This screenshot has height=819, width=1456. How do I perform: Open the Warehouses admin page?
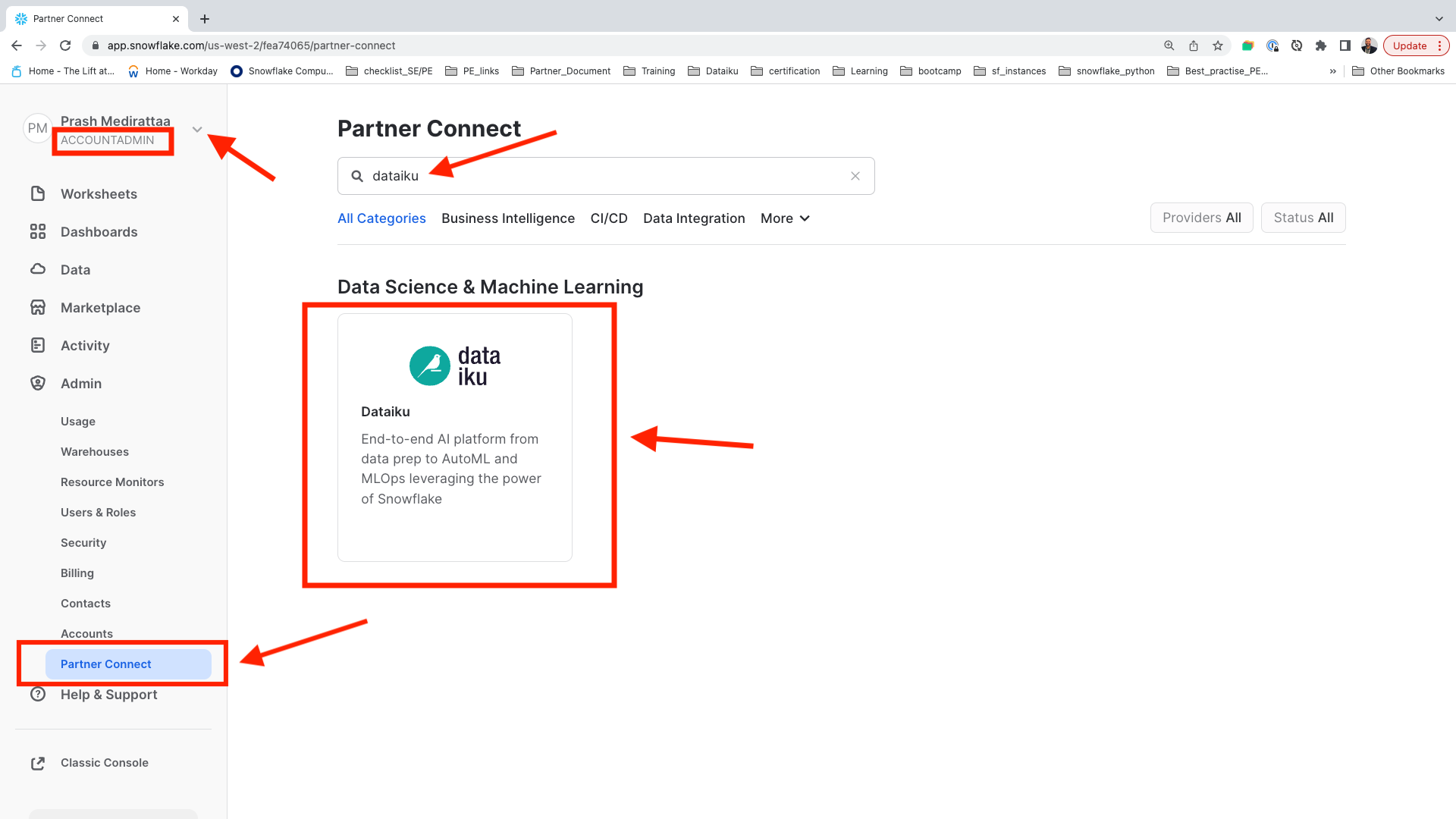pyautogui.click(x=95, y=451)
